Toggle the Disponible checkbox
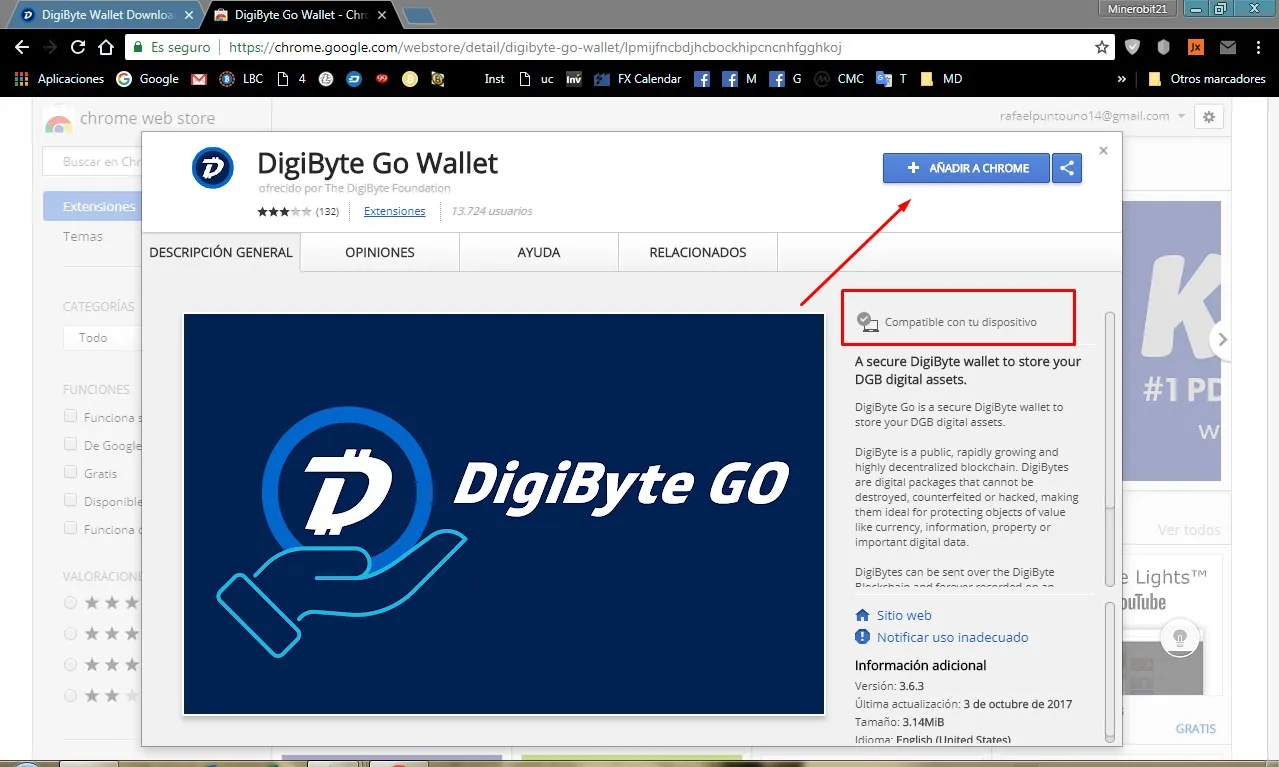The image size is (1279, 767). pos(71,500)
